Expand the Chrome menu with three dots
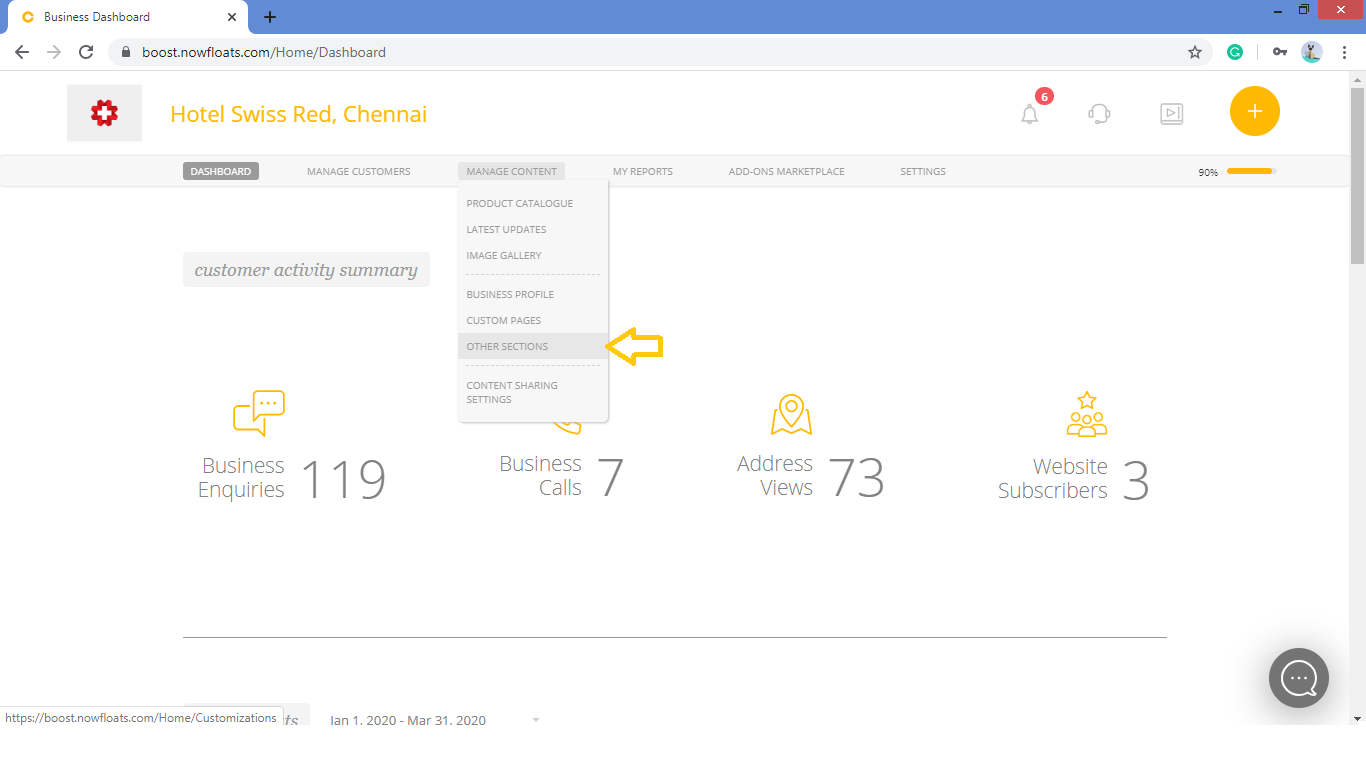The height and width of the screenshot is (768, 1366). point(1344,52)
